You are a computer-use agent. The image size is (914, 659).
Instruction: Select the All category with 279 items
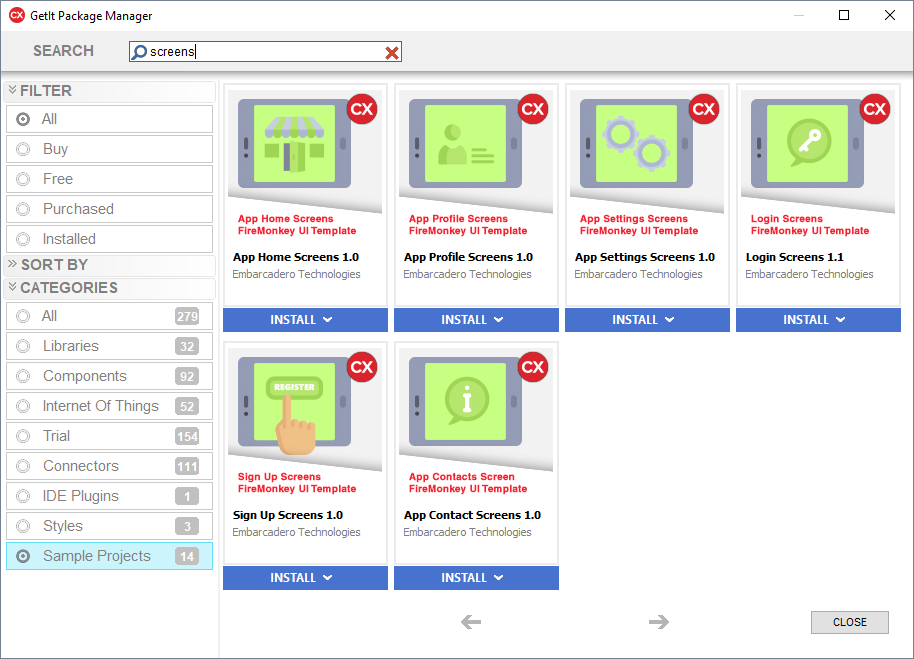[x=110, y=316]
